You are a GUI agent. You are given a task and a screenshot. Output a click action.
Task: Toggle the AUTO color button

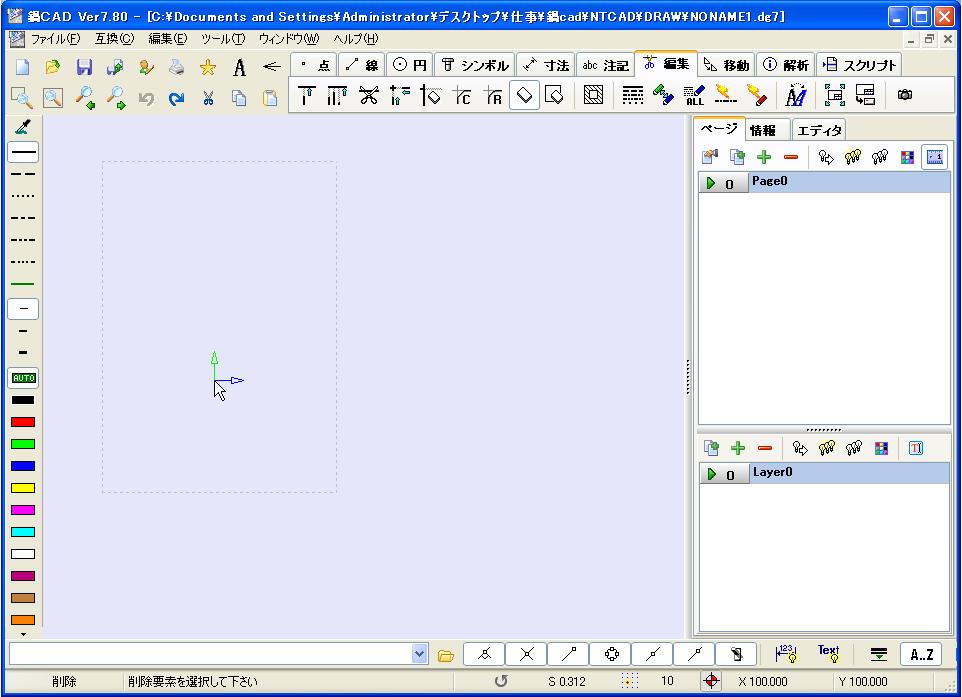pyautogui.click(x=23, y=378)
